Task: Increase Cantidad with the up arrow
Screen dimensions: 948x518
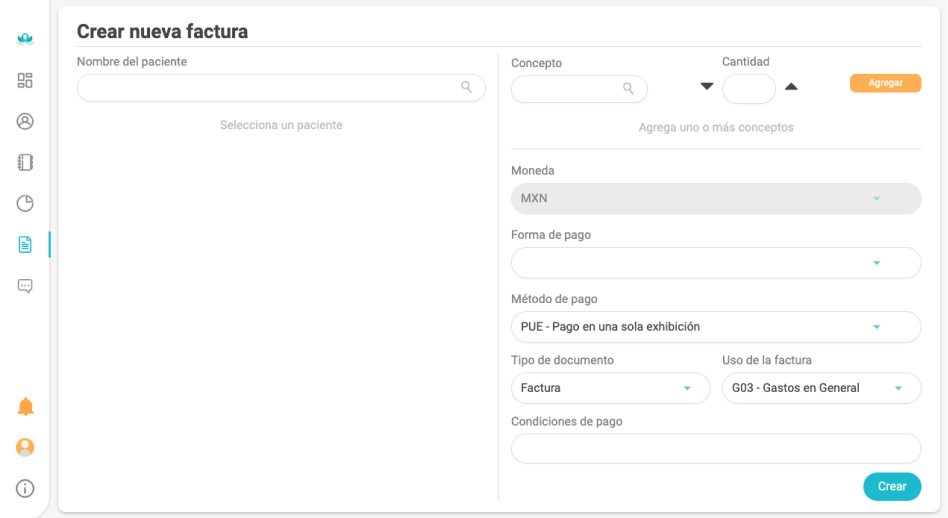Action: (x=791, y=86)
